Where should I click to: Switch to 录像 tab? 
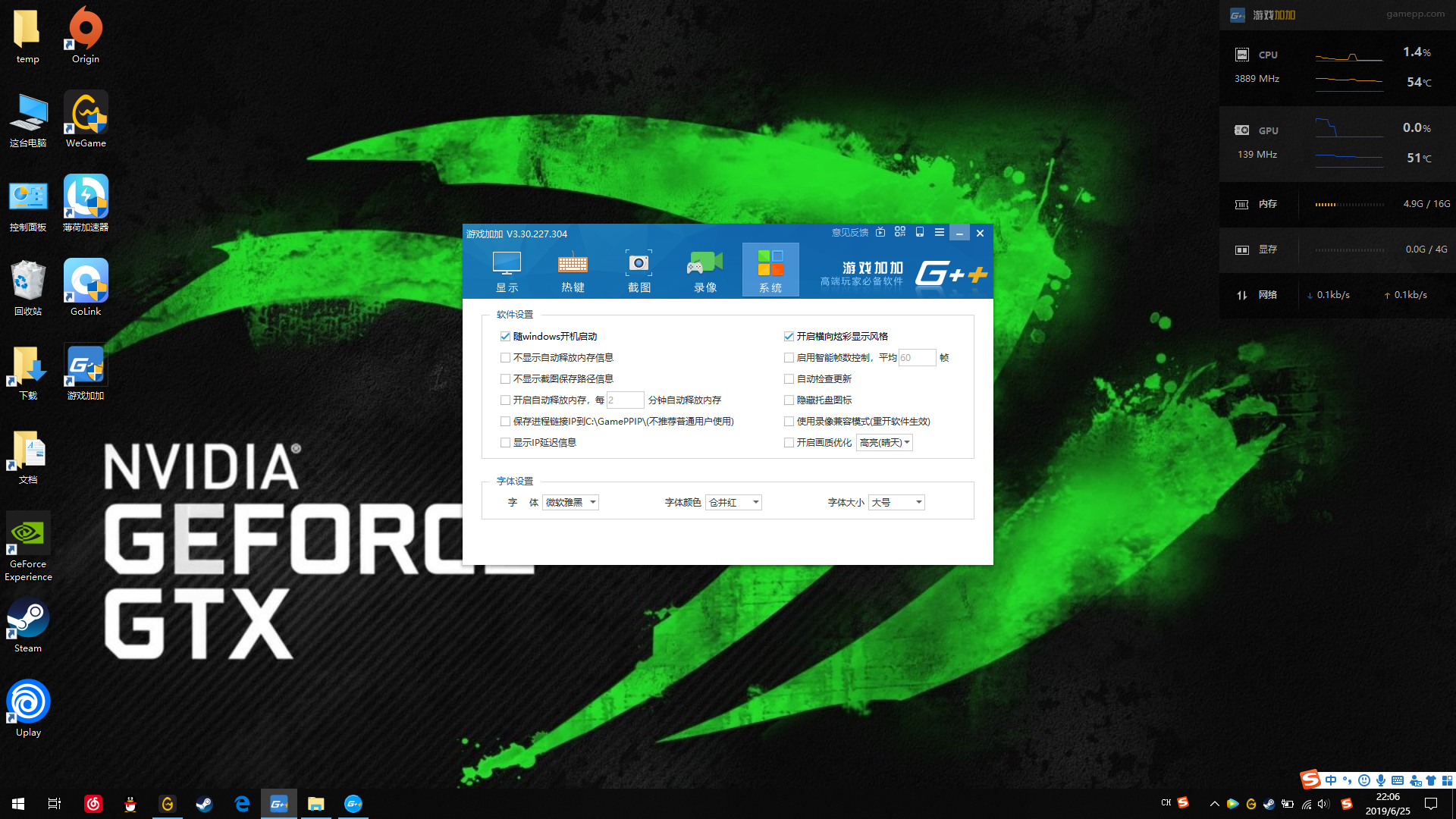(705, 271)
